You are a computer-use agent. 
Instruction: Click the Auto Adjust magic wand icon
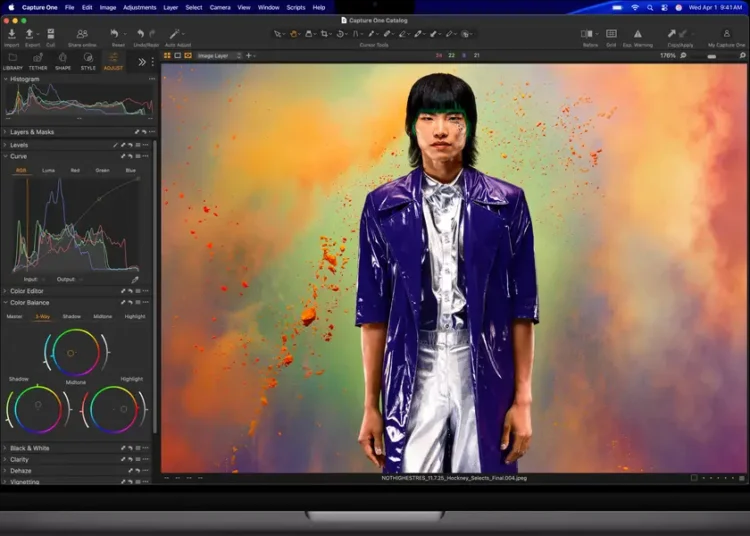pyautogui.click(x=176, y=34)
